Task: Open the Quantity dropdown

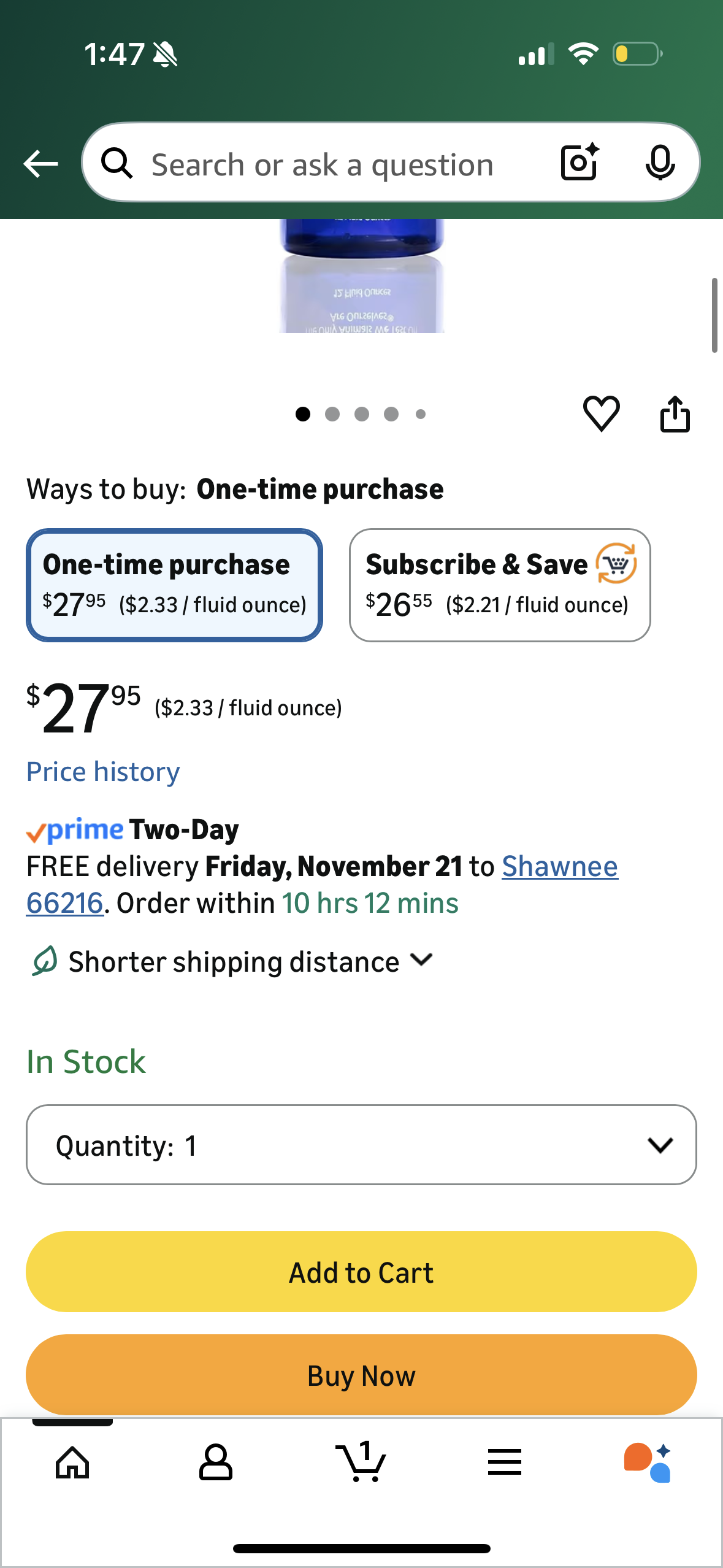Action: coord(361,1145)
